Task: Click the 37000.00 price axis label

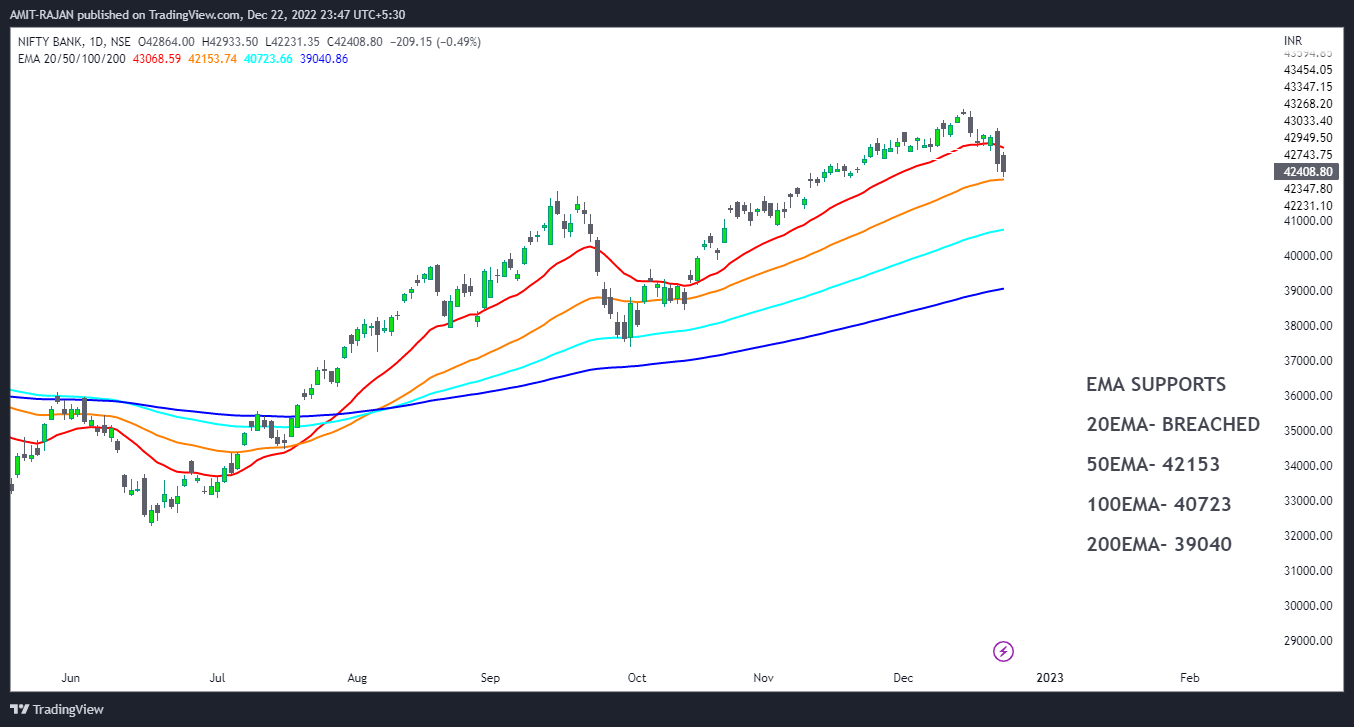Action: pyautogui.click(x=1308, y=361)
